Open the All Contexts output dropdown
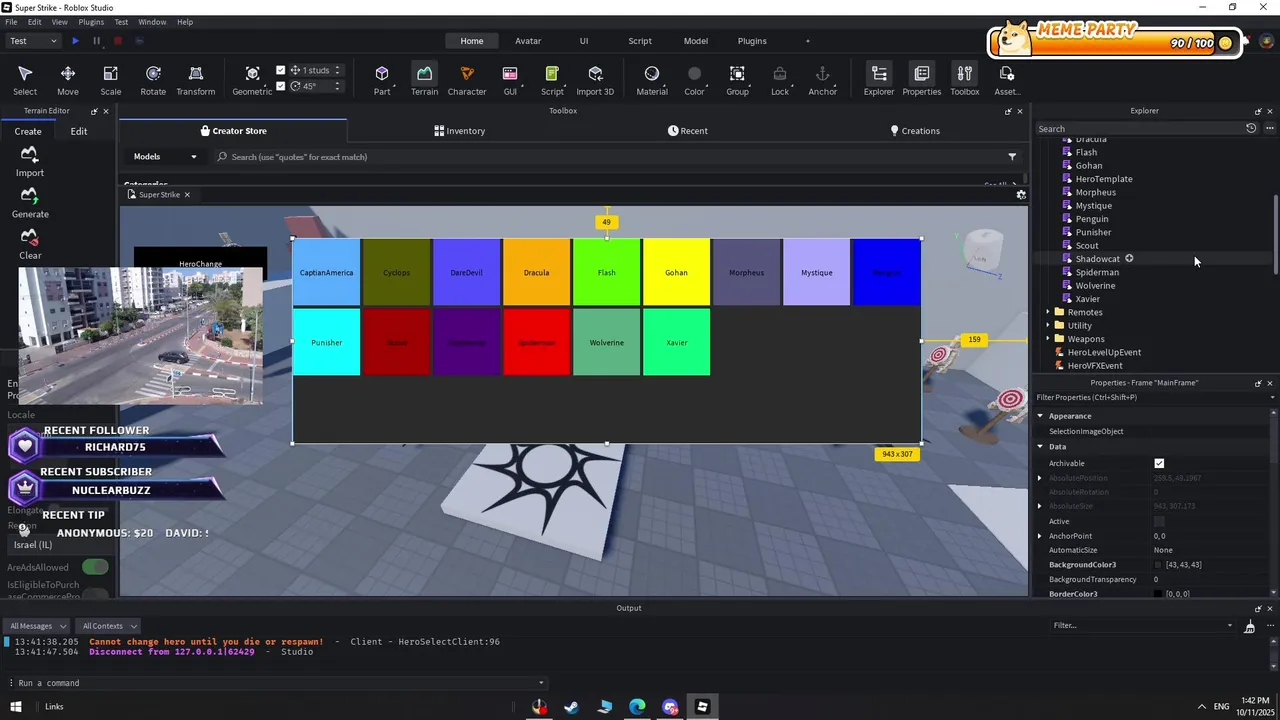Image resolution: width=1280 pixels, height=720 pixels. point(108,626)
